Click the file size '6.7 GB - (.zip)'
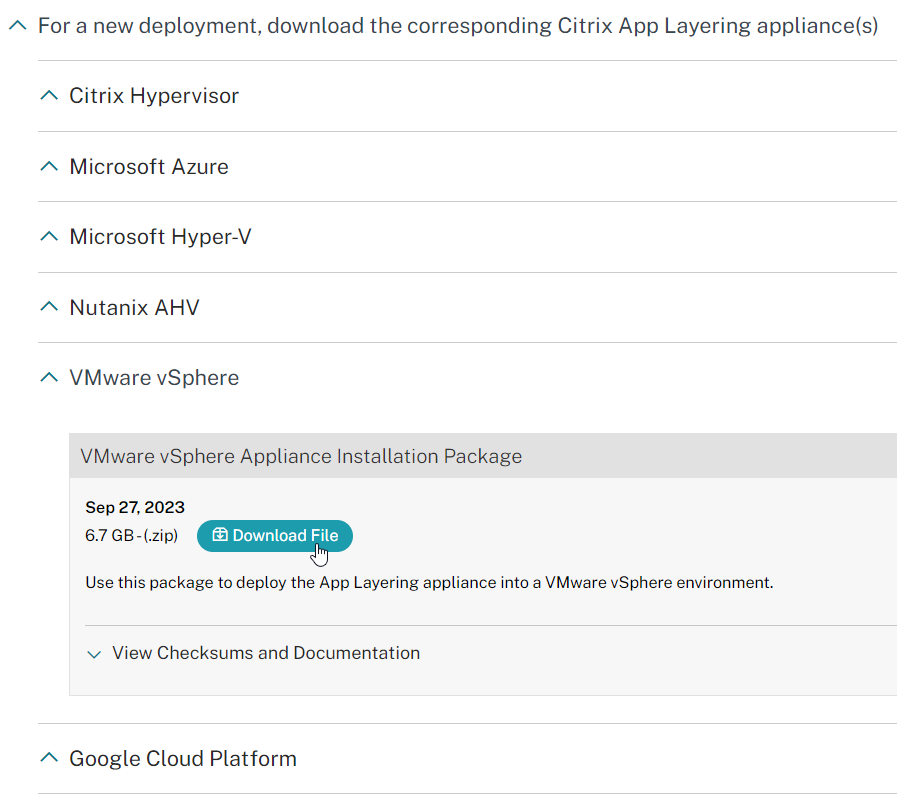This screenshot has height=796, width=897. click(132, 536)
